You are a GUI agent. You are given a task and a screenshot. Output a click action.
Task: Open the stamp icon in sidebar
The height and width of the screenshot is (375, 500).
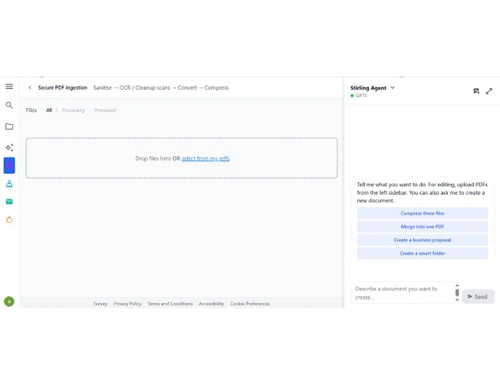pyautogui.click(x=9, y=184)
